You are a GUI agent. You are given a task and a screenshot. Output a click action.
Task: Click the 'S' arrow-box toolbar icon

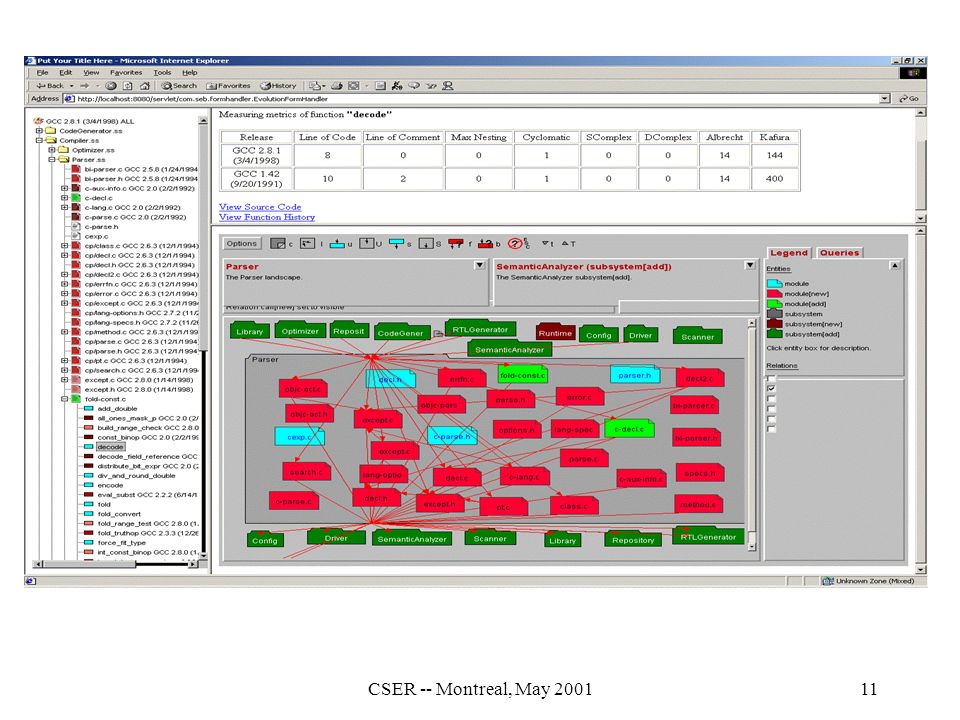(426, 244)
